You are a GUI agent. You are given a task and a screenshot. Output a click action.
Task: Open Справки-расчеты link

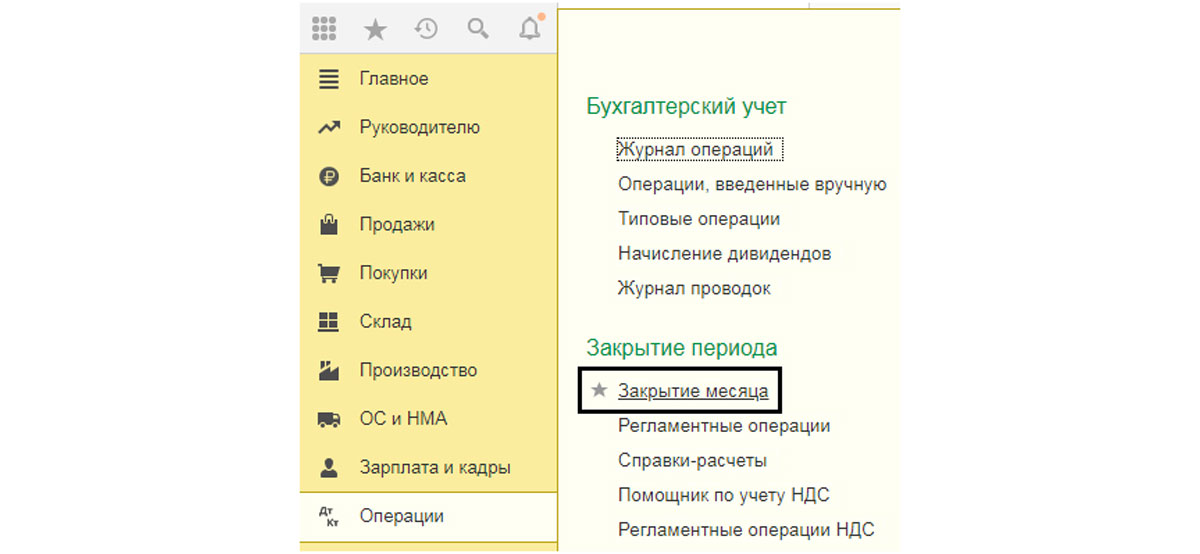[693, 461]
